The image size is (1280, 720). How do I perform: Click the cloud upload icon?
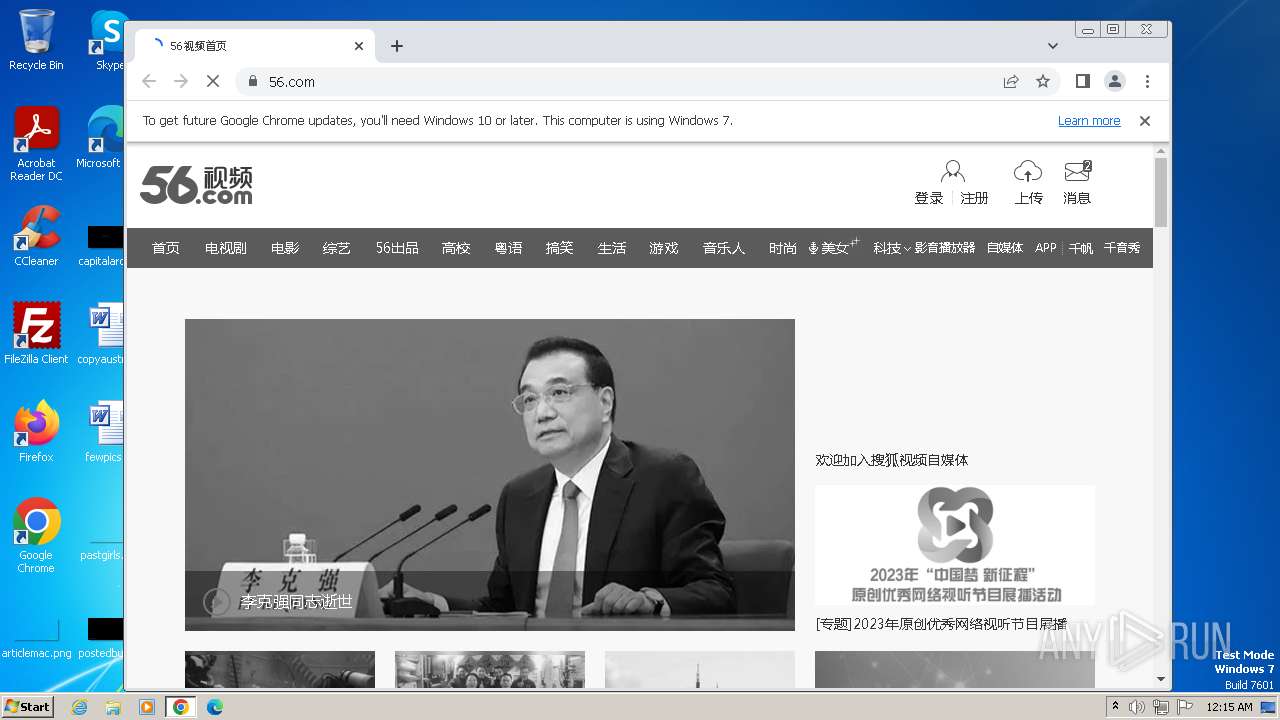(x=1028, y=171)
